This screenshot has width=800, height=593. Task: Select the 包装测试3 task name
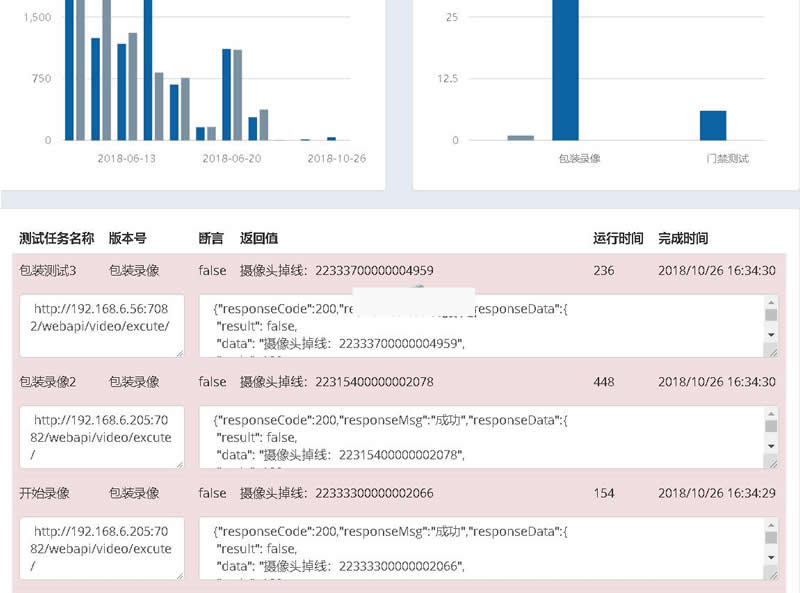click(47, 270)
